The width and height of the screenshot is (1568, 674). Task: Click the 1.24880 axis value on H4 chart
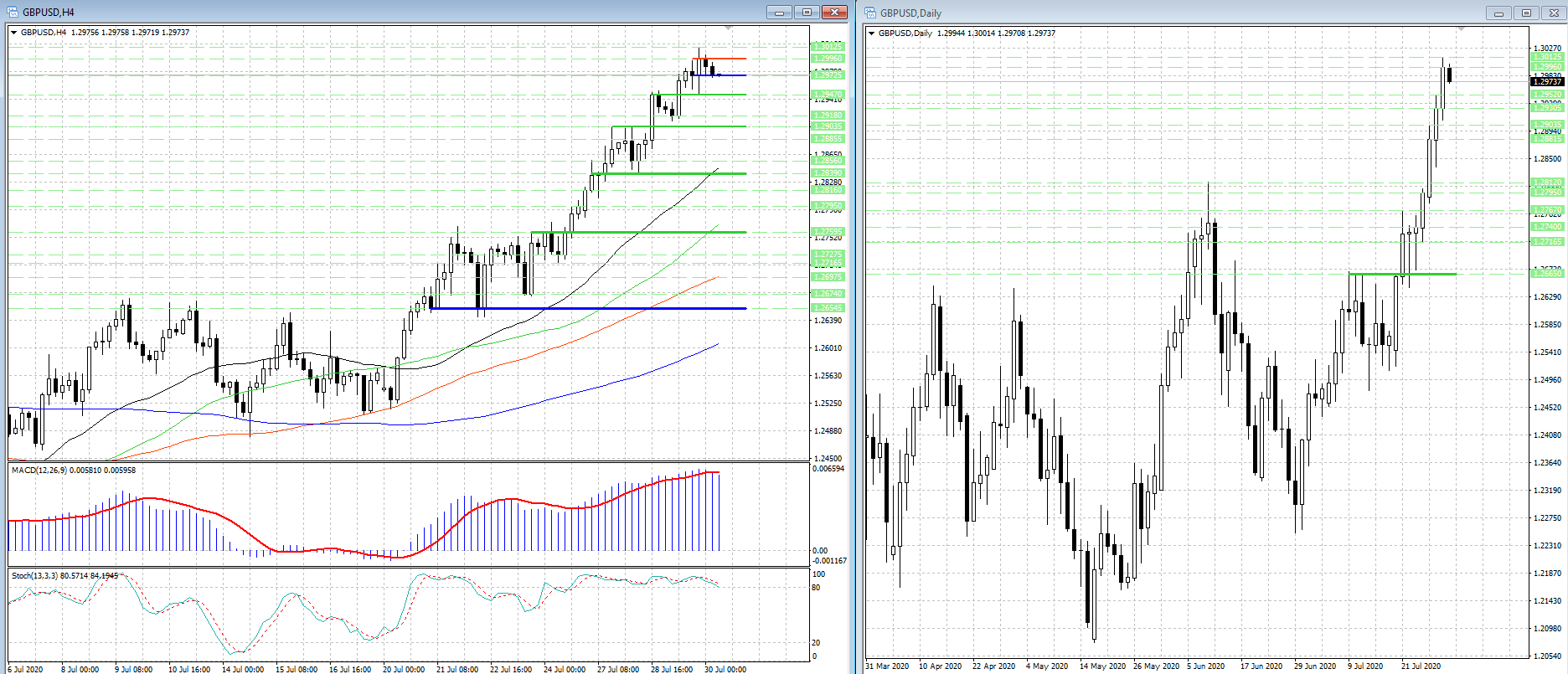click(x=828, y=431)
